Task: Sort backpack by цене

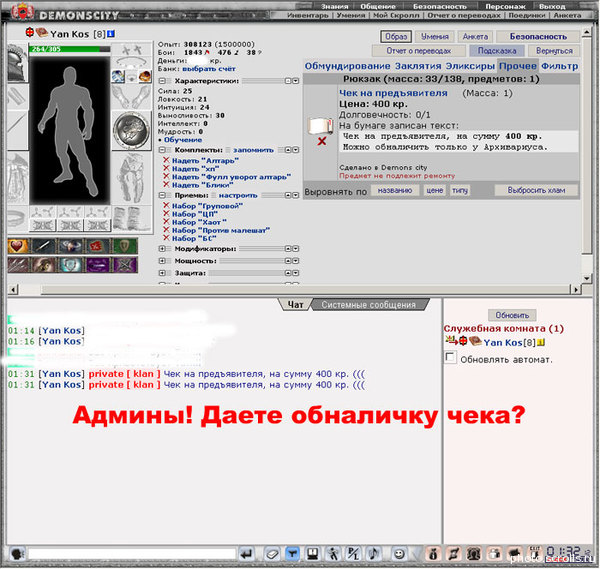Action: 435,191
